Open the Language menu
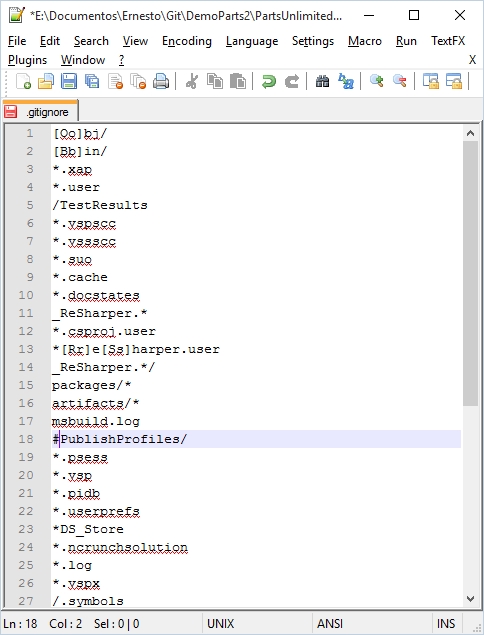484x635 pixels. (x=252, y=41)
